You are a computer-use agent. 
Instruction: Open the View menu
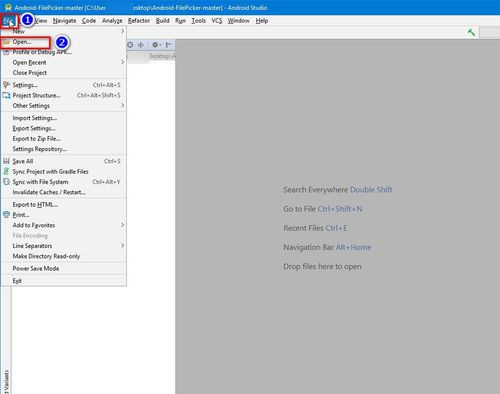coord(41,21)
